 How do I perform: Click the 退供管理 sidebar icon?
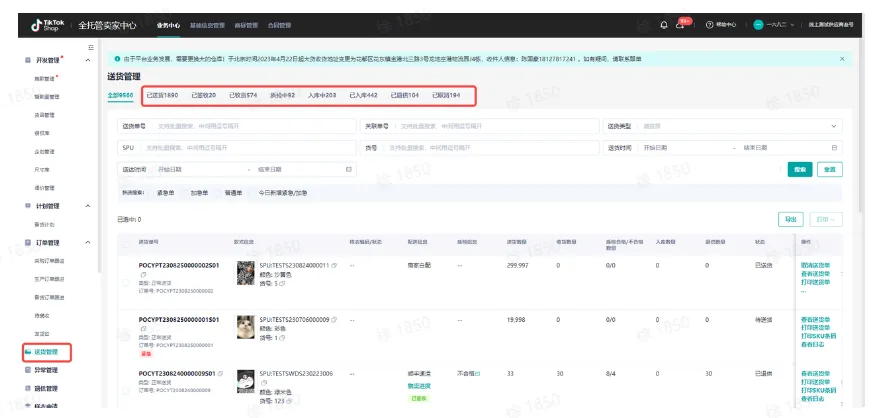(28, 389)
